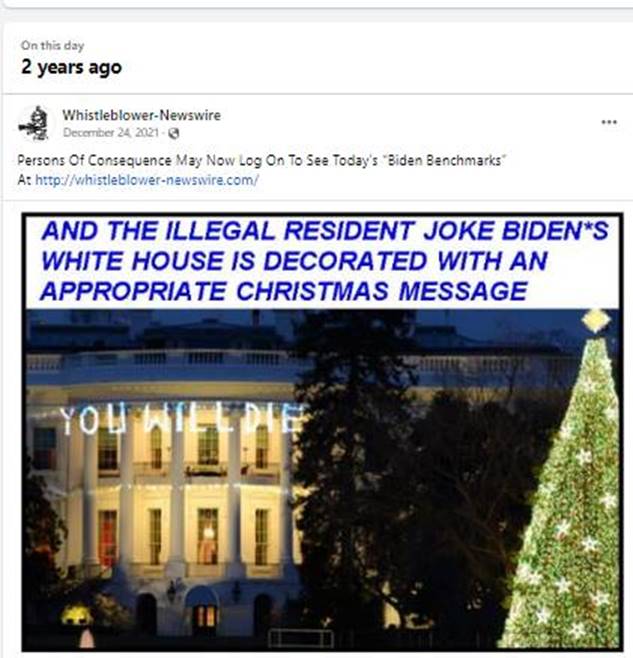Open the whistleblower-newswire.com hyperlink
633x658 pixels.
click(x=146, y=180)
